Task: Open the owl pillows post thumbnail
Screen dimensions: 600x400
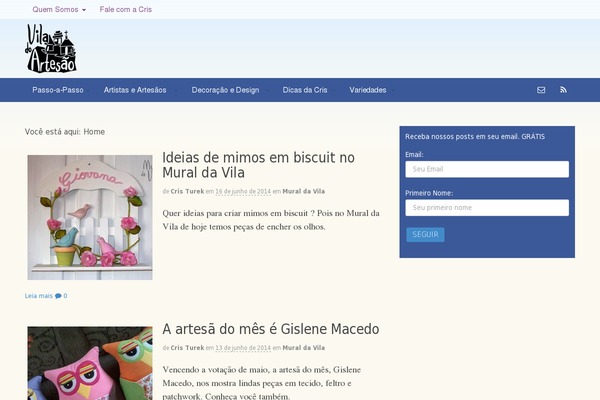Action: 90,363
